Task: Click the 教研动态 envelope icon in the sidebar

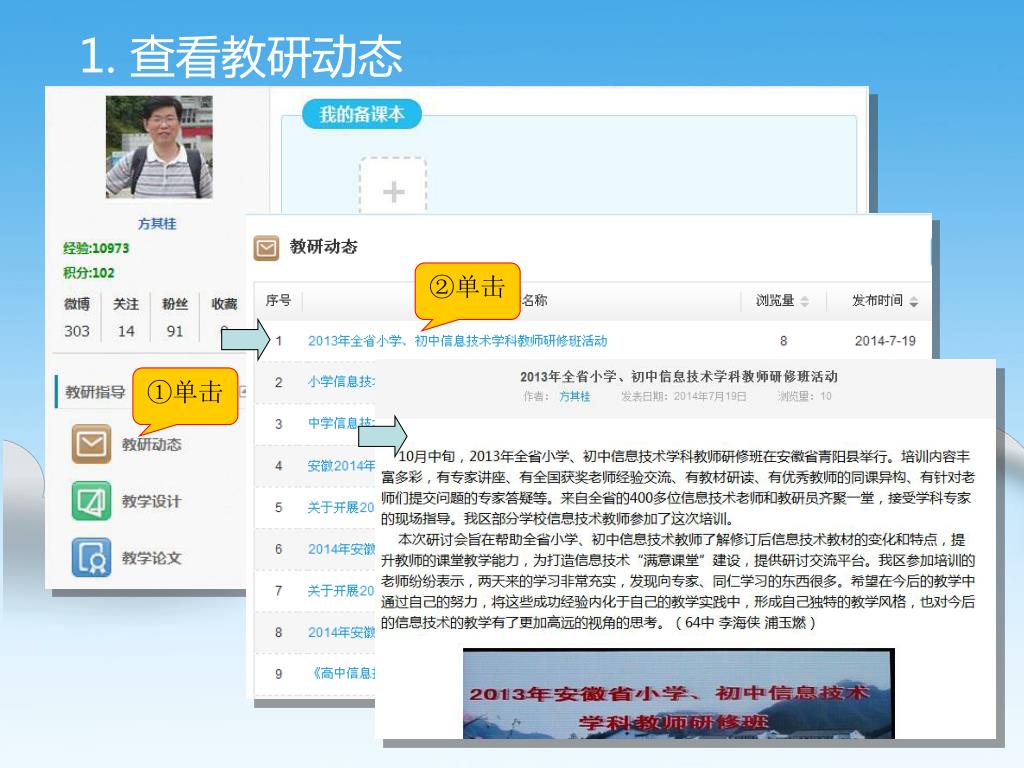Action: (x=91, y=444)
